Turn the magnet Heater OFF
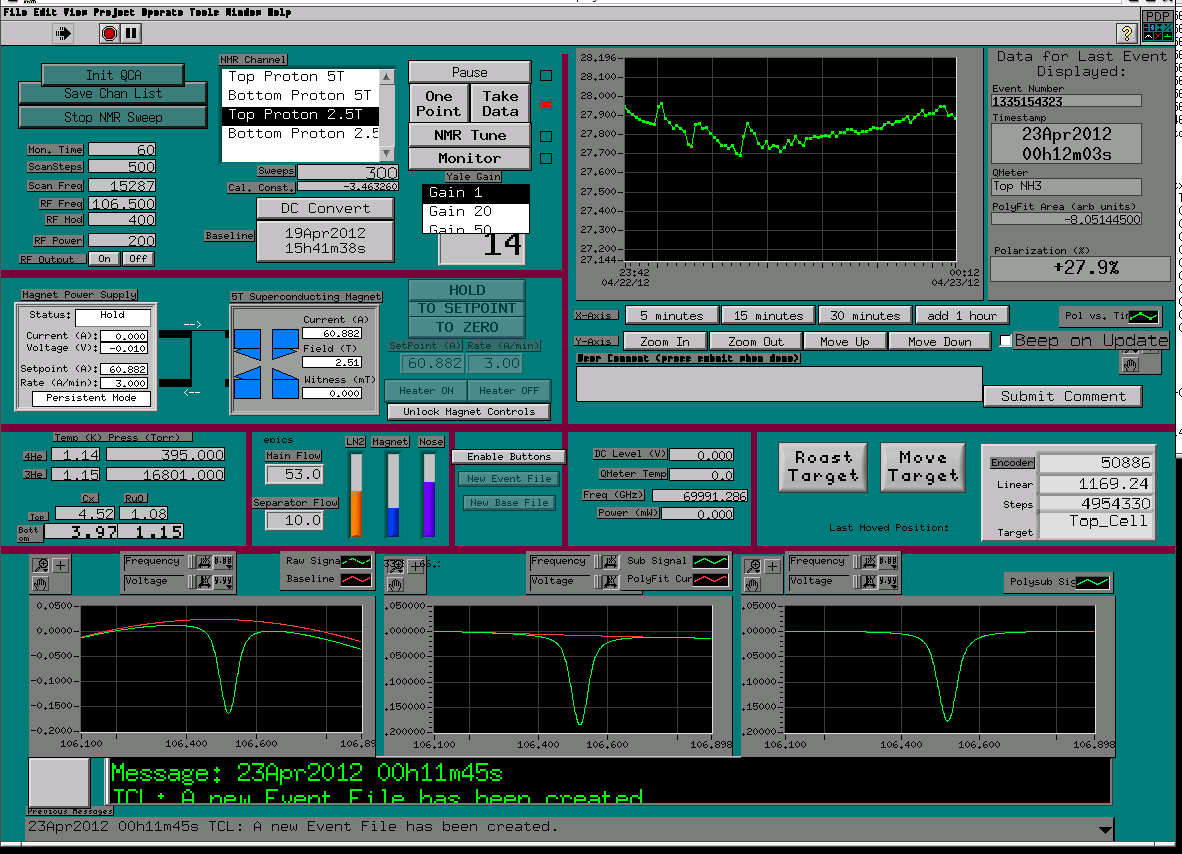 point(509,390)
